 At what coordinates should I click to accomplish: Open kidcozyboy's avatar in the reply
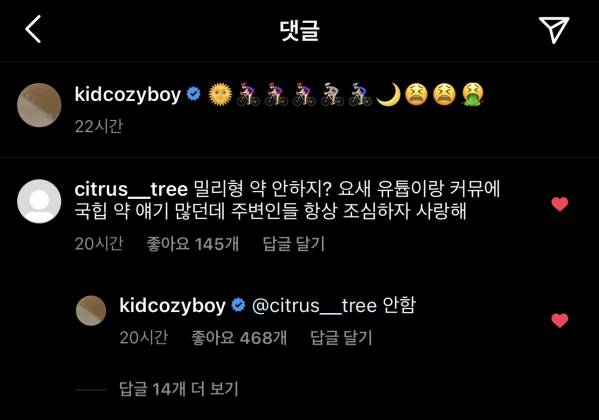91,310
